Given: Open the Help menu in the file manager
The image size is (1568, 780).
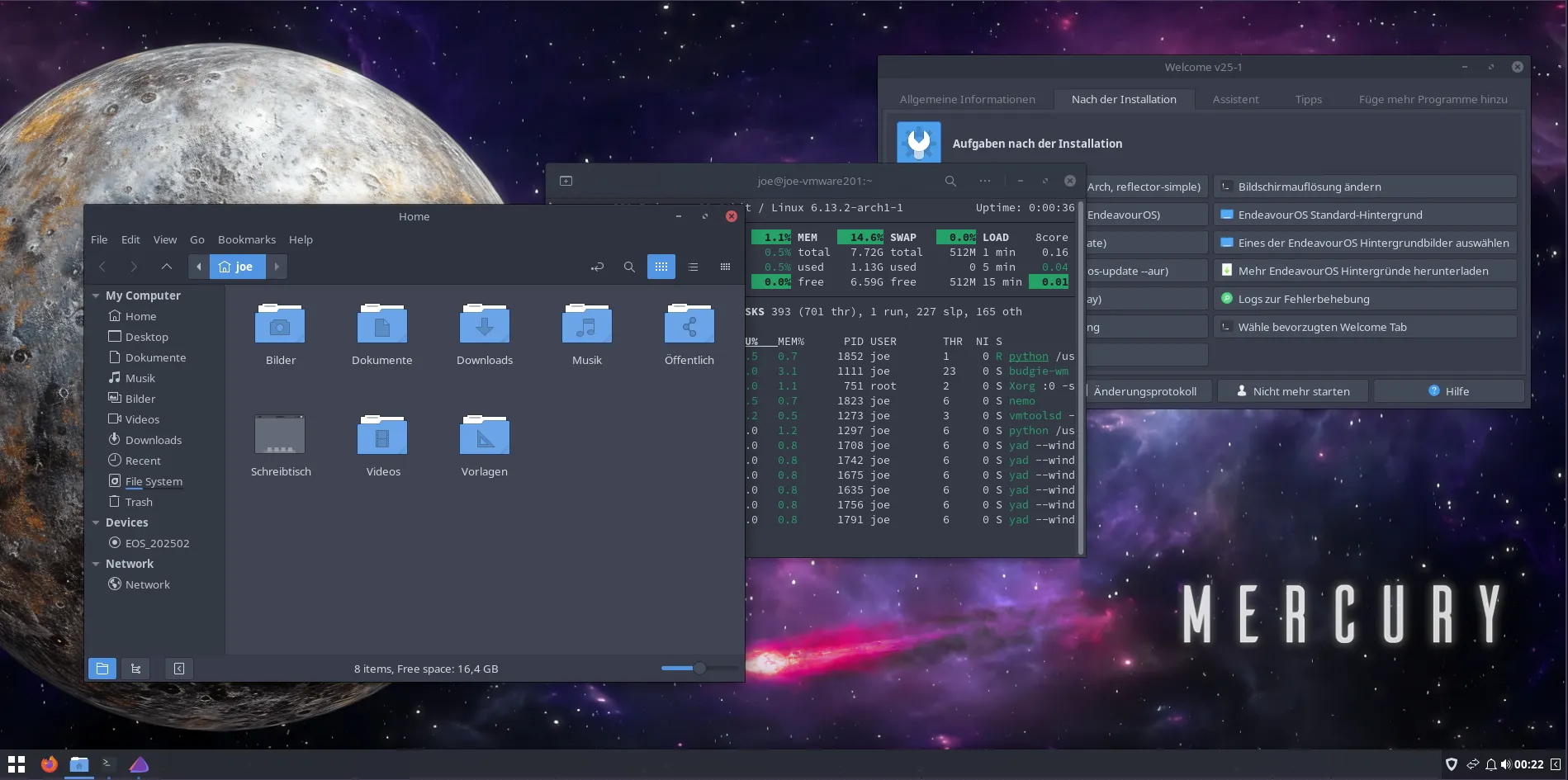Looking at the screenshot, I should point(301,239).
